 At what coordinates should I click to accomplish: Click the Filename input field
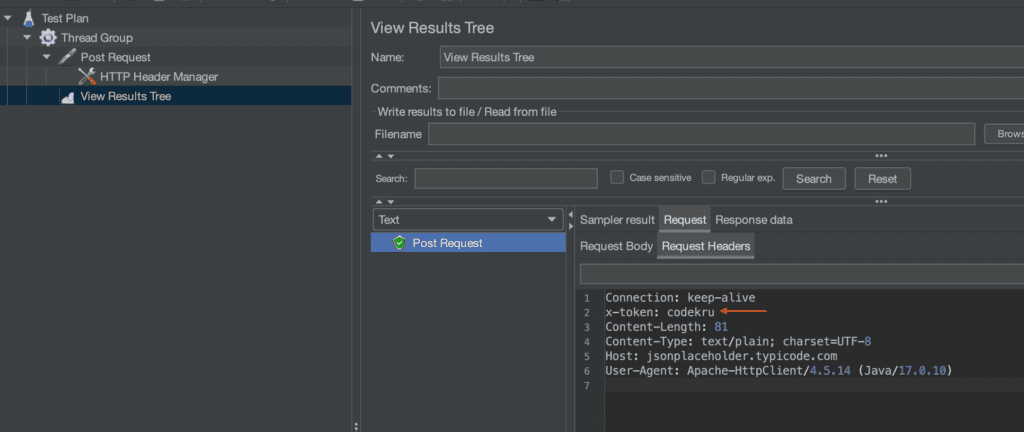click(700, 134)
